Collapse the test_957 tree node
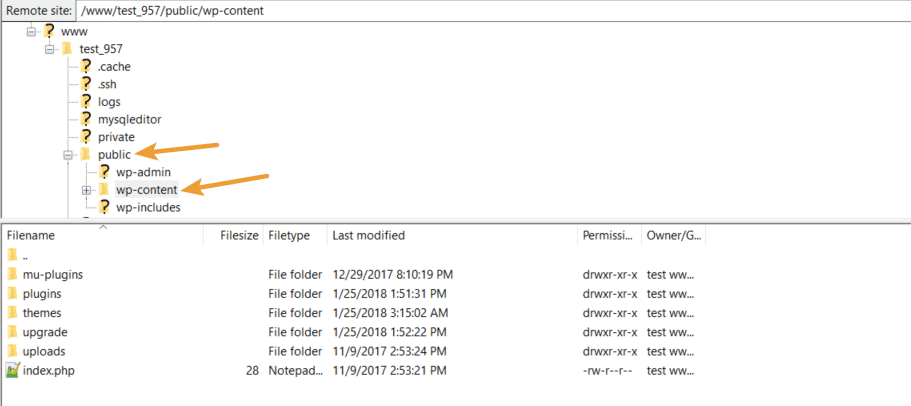The image size is (911, 406). (49, 49)
